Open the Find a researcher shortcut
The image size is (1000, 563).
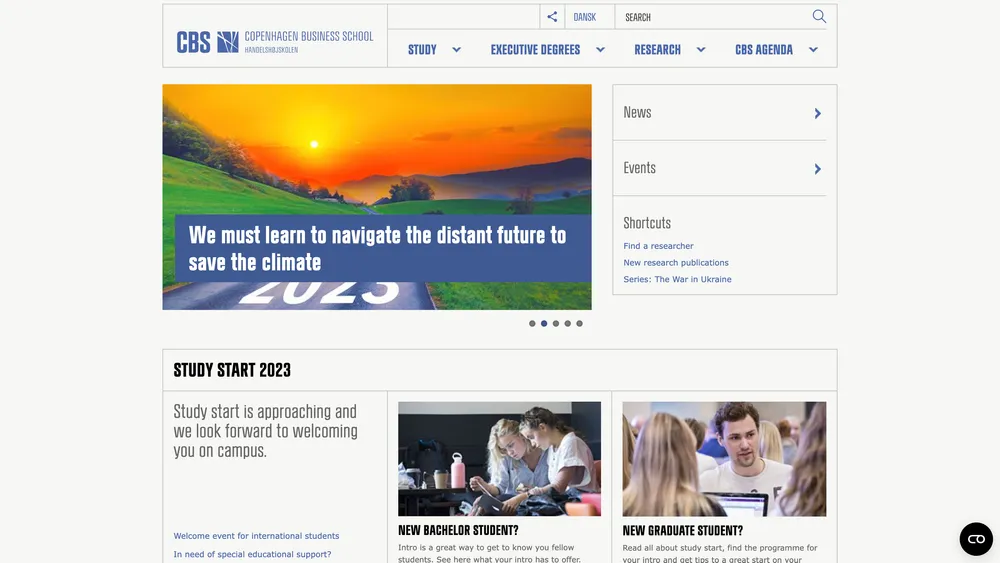pos(658,245)
